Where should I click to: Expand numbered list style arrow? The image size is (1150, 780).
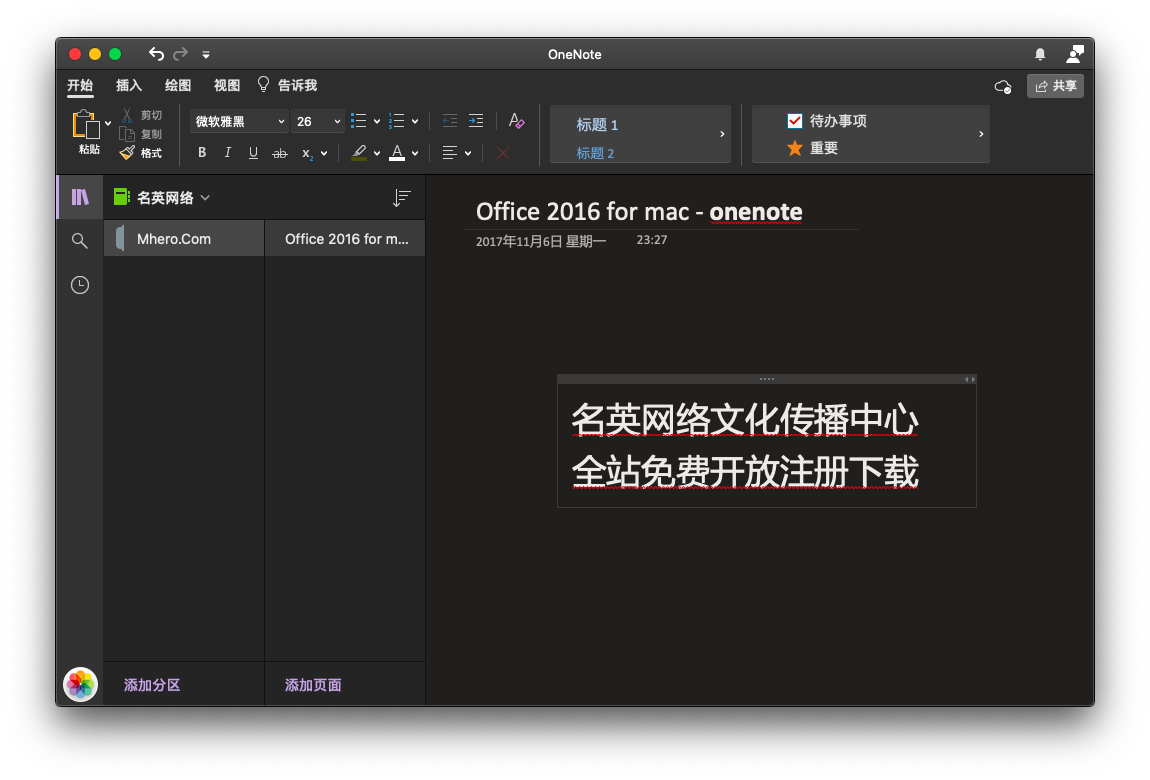415,122
